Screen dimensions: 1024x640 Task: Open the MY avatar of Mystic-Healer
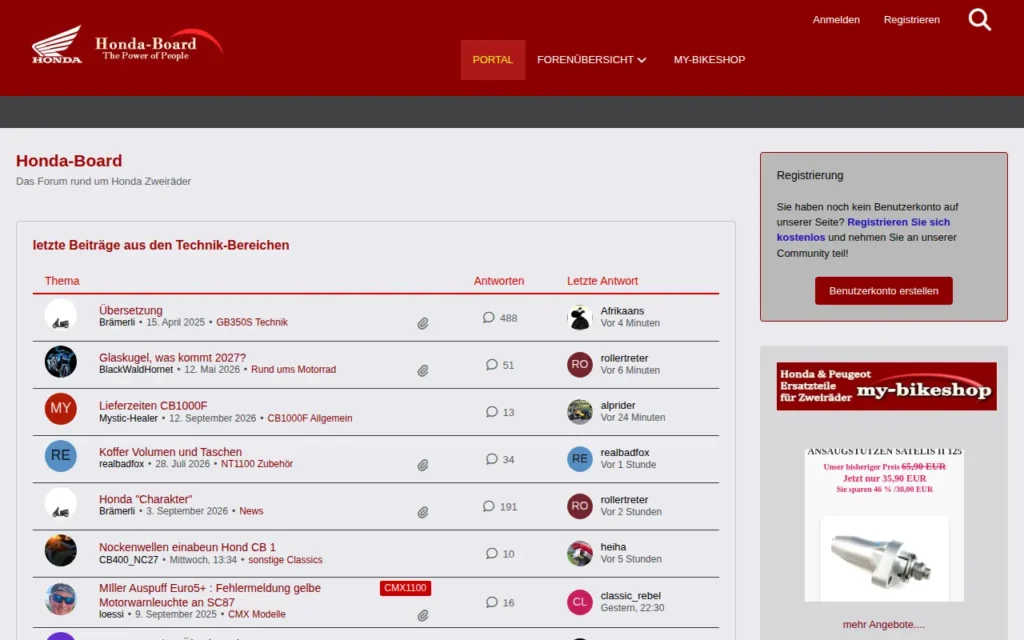click(x=61, y=409)
